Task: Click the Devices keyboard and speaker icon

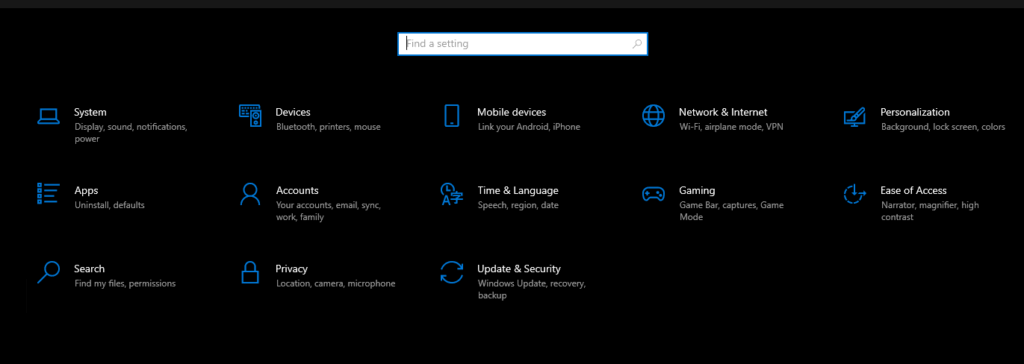Action: click(250, 115)
